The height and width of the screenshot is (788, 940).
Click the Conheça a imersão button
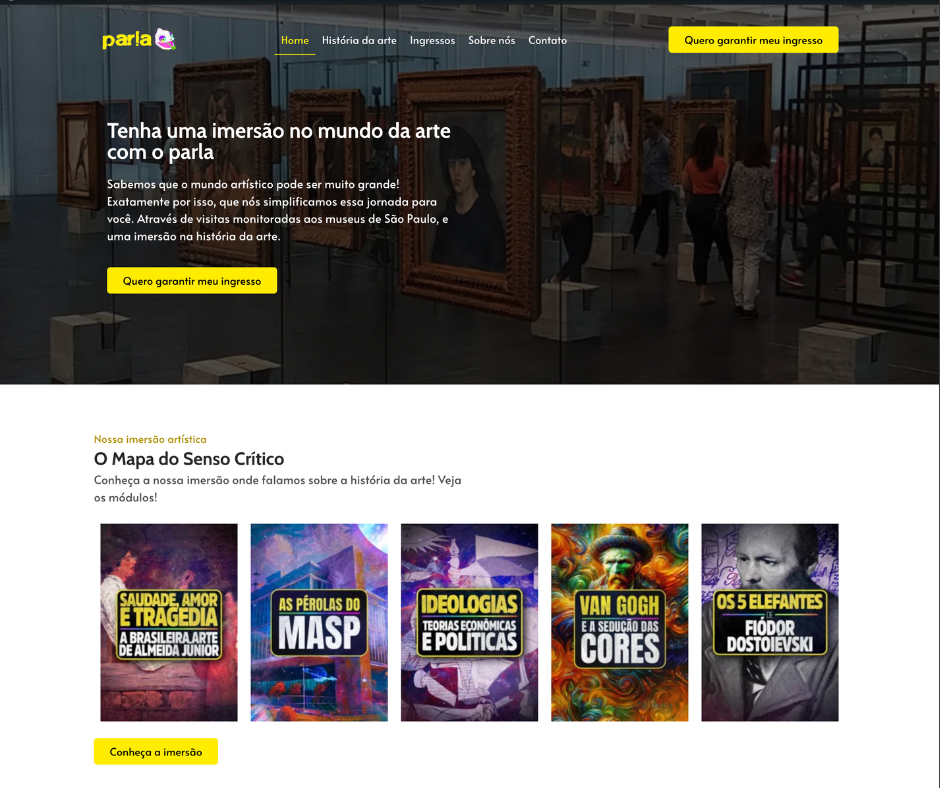pyautogui.click(x=156, y=751)
